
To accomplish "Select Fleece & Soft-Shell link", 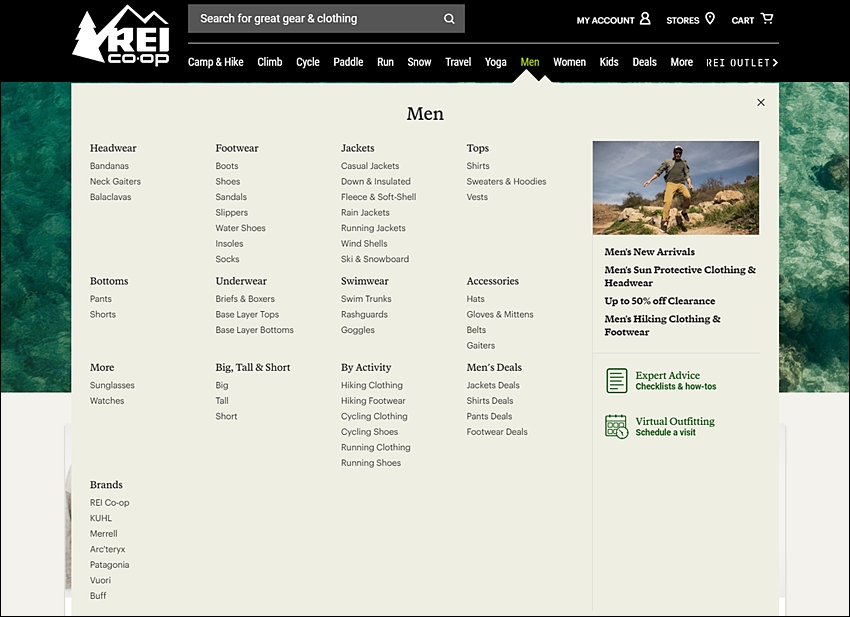I will point(378,197).
